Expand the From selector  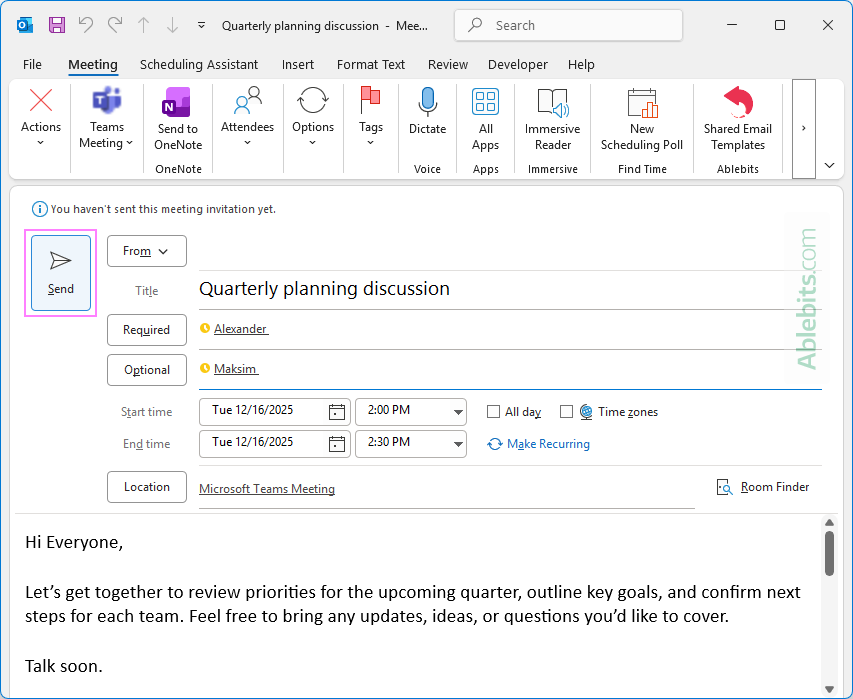(x=146, y=251)
